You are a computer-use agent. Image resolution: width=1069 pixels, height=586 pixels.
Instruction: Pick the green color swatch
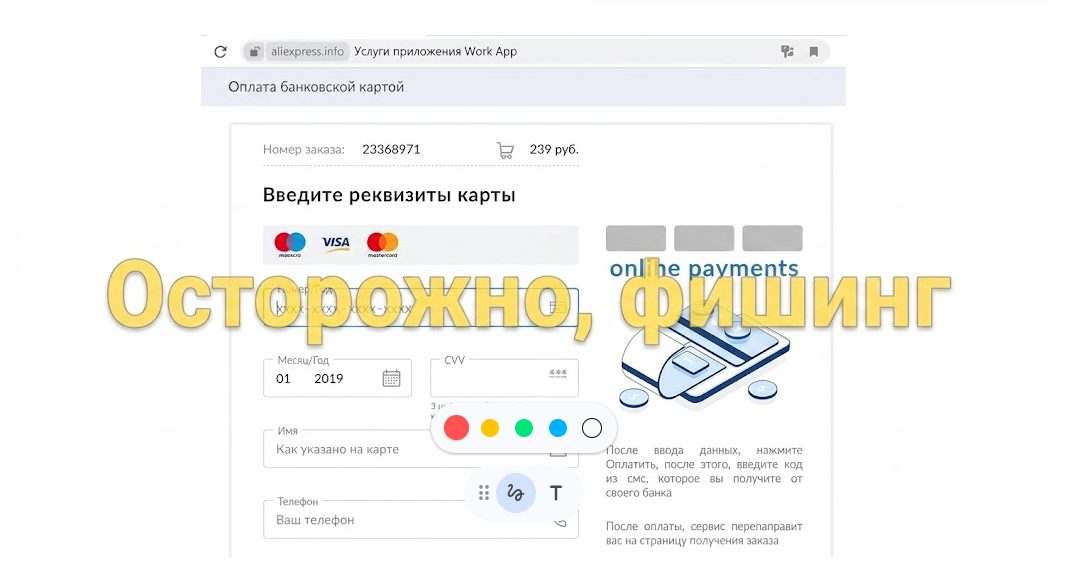tap(524, 428)
